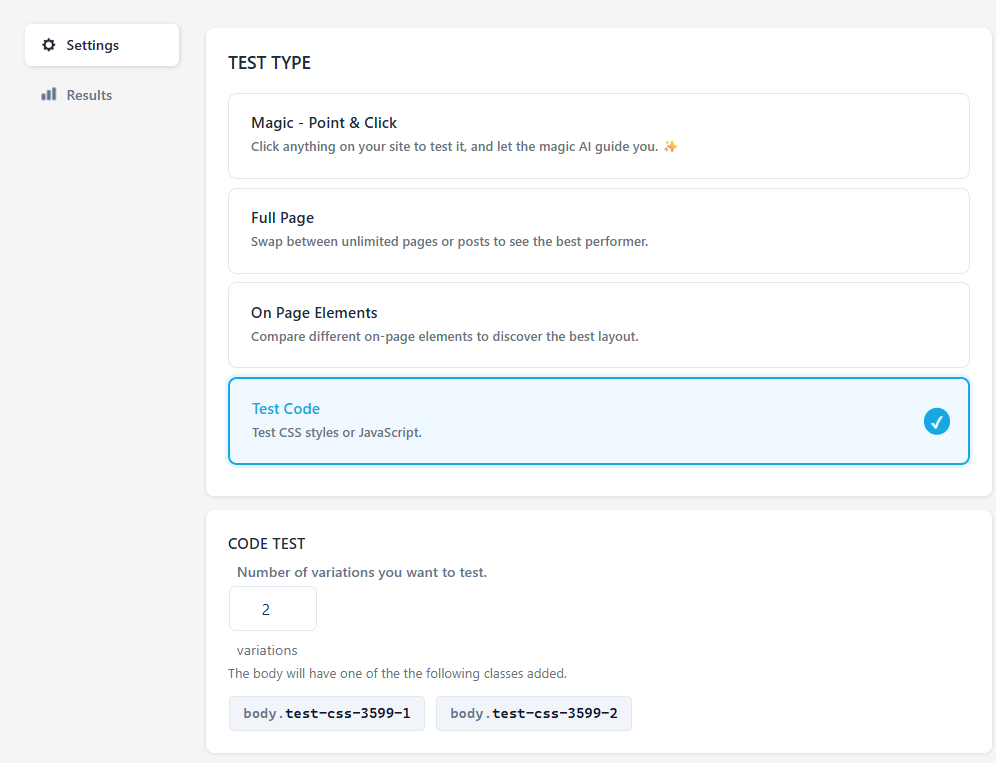
Task: Switch to the Results tab
Action: click(102, 95)
